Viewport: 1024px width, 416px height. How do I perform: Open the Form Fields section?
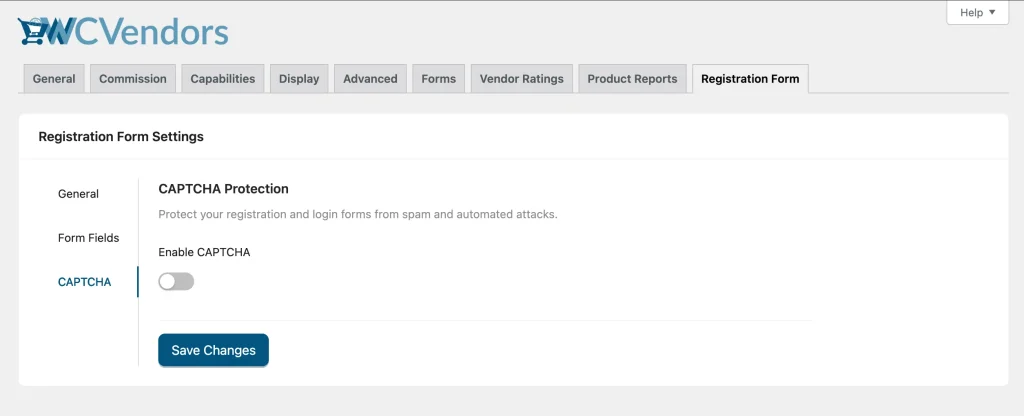point(88,238)
